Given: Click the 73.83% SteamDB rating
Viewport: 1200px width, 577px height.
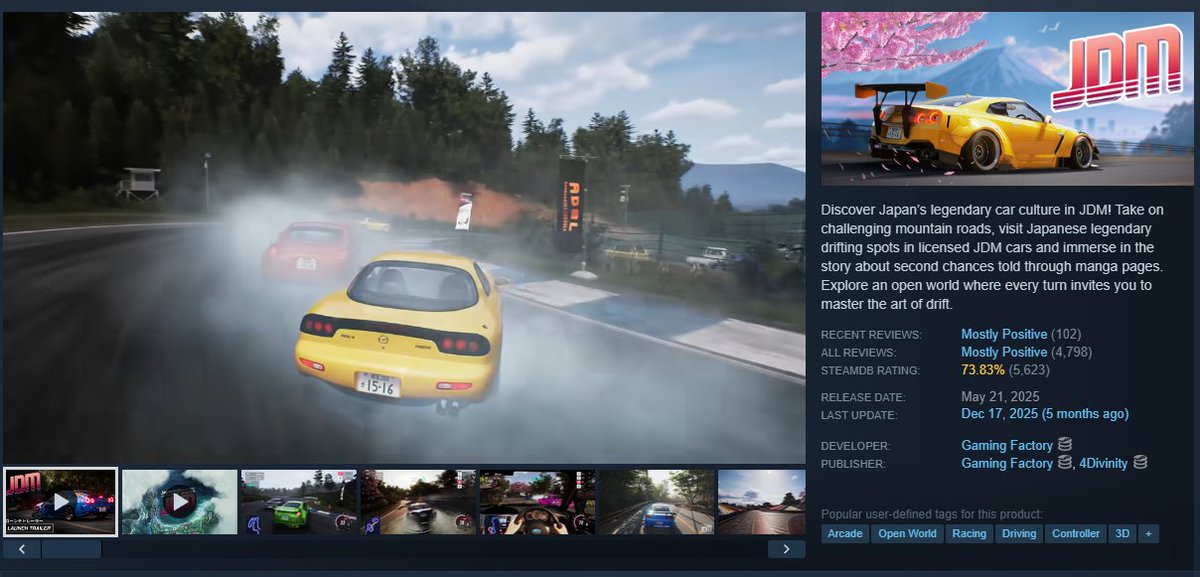Looking at the screenshot, I should pos(983,370).
